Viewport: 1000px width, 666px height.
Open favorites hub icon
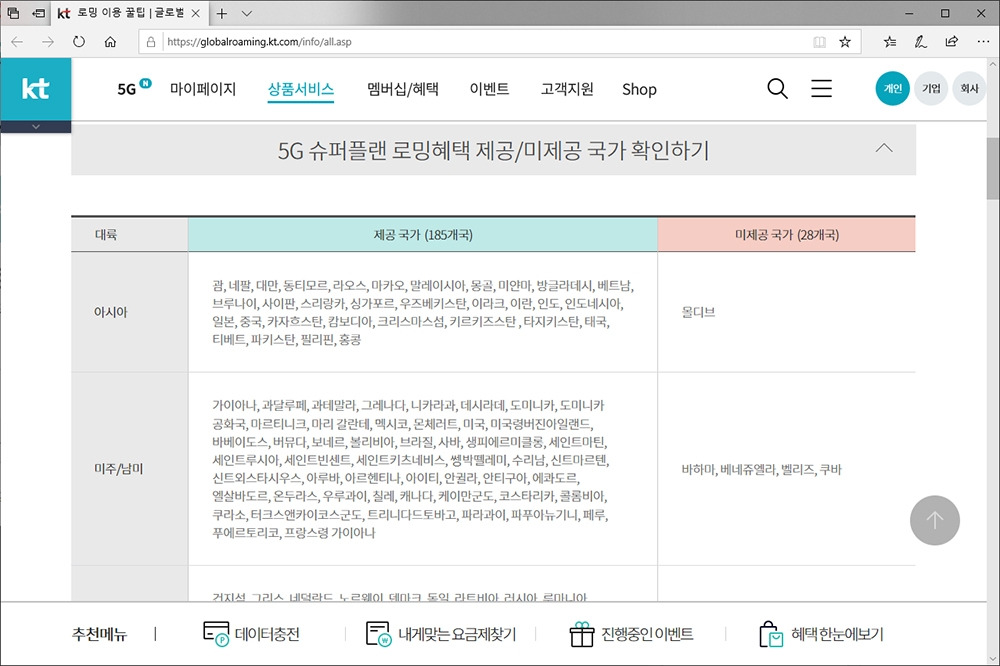click(890, 41)
